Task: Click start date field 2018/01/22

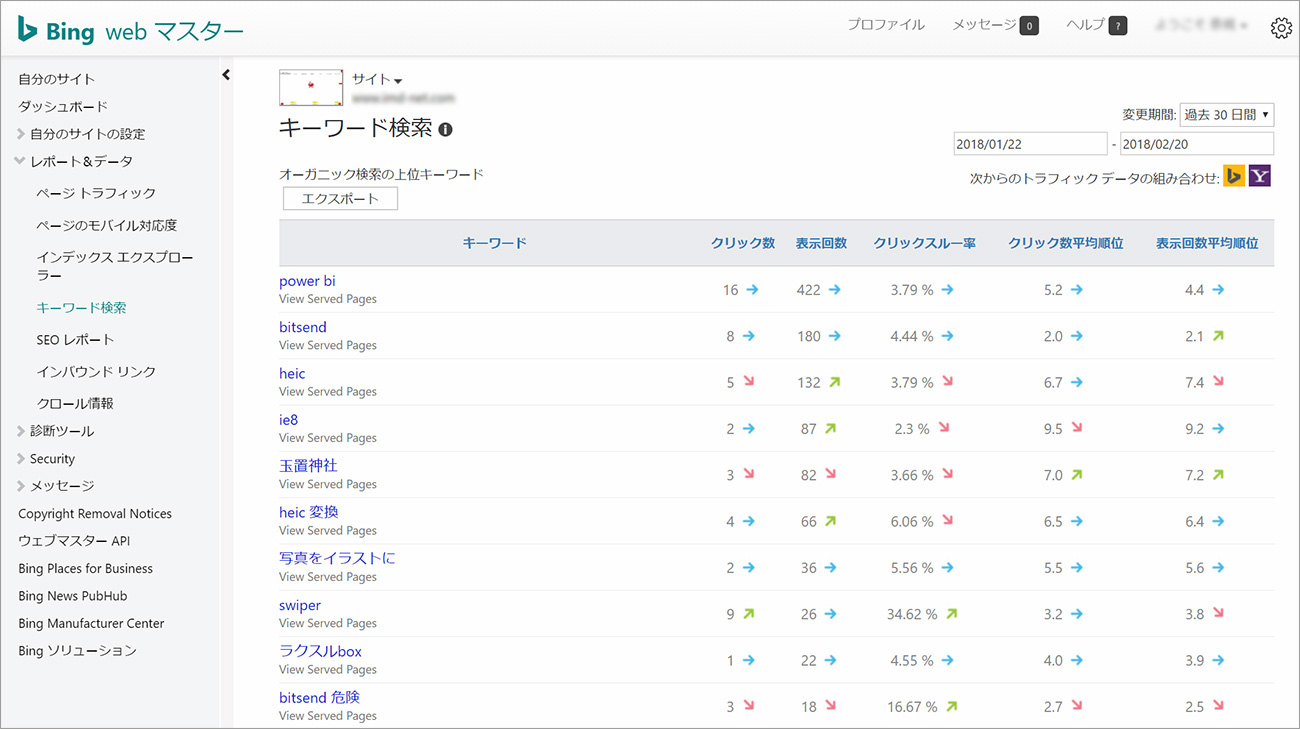Action: click(1030, 144)
